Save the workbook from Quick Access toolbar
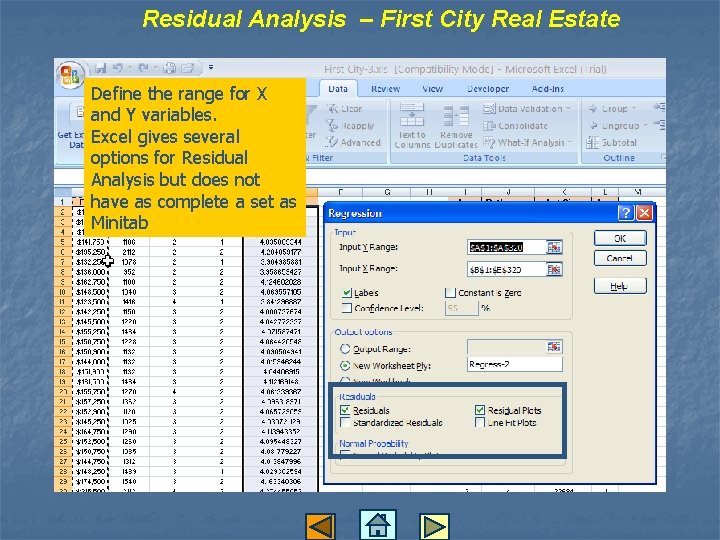 (x=101, y=68)
